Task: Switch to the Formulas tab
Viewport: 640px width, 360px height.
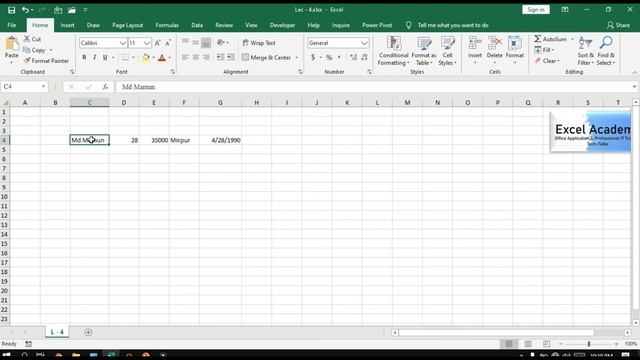Action: coord(167,25)
